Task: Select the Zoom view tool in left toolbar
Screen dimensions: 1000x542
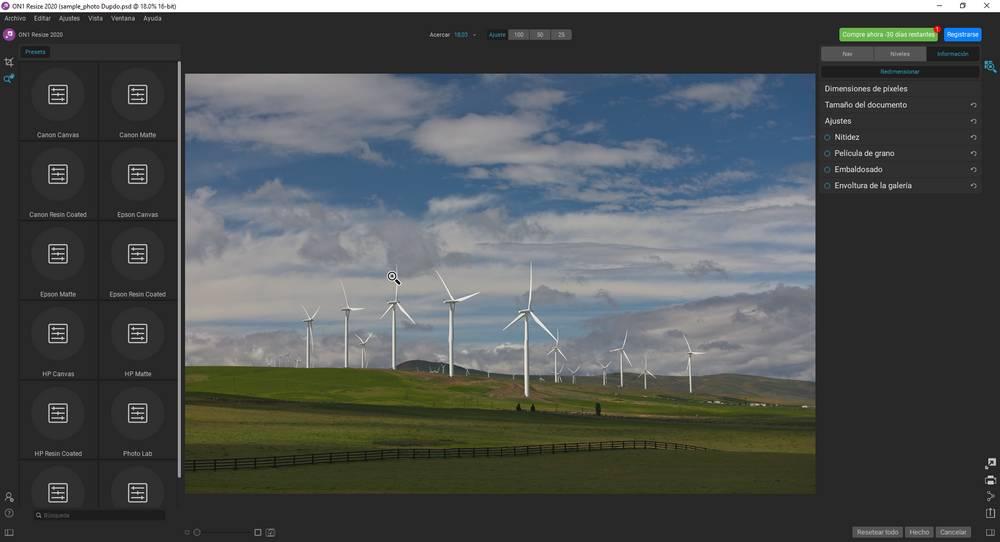Action: click(x=9, y=79)
